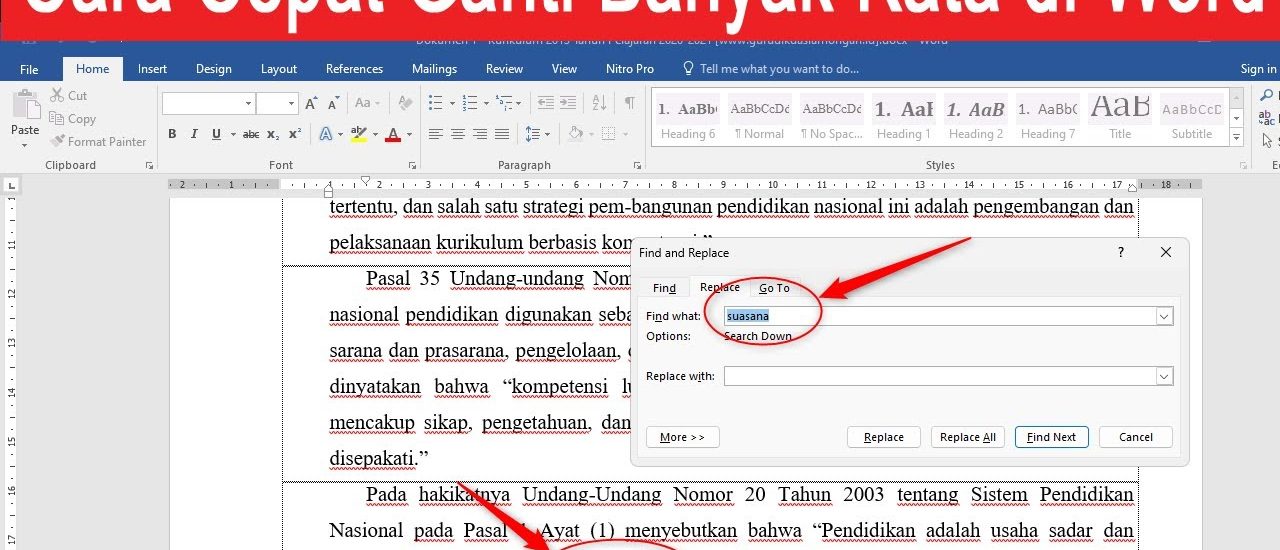
Task: Toggle Superscript formatting
Action: point(295,134)
